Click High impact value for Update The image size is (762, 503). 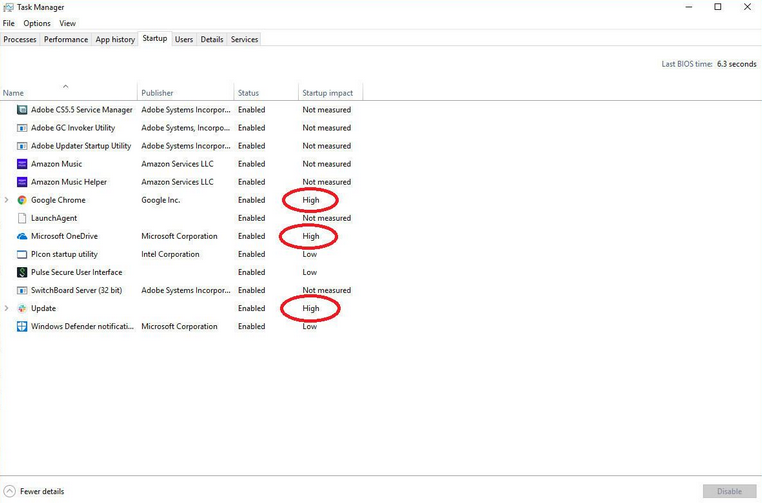311,308
